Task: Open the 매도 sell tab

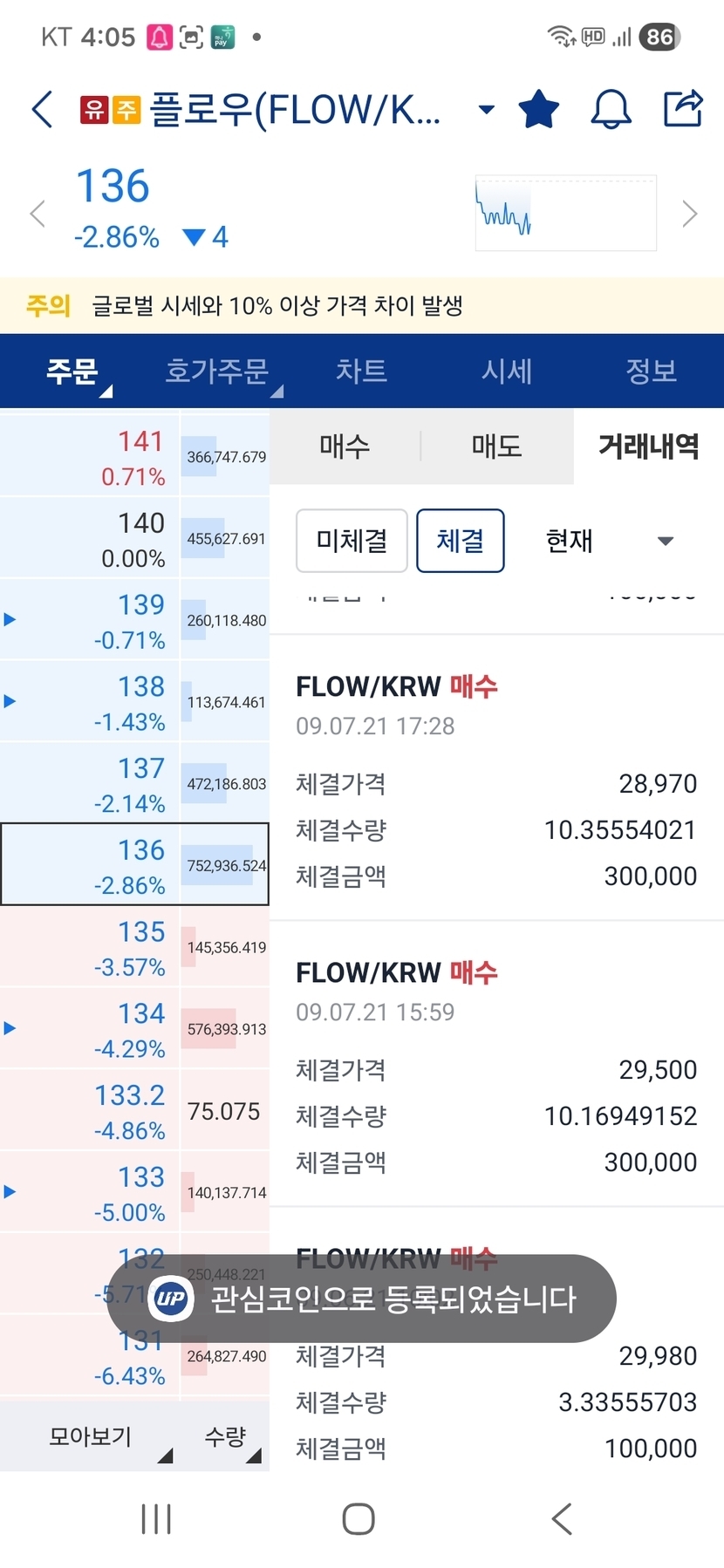Action: (x=496, y=447)
